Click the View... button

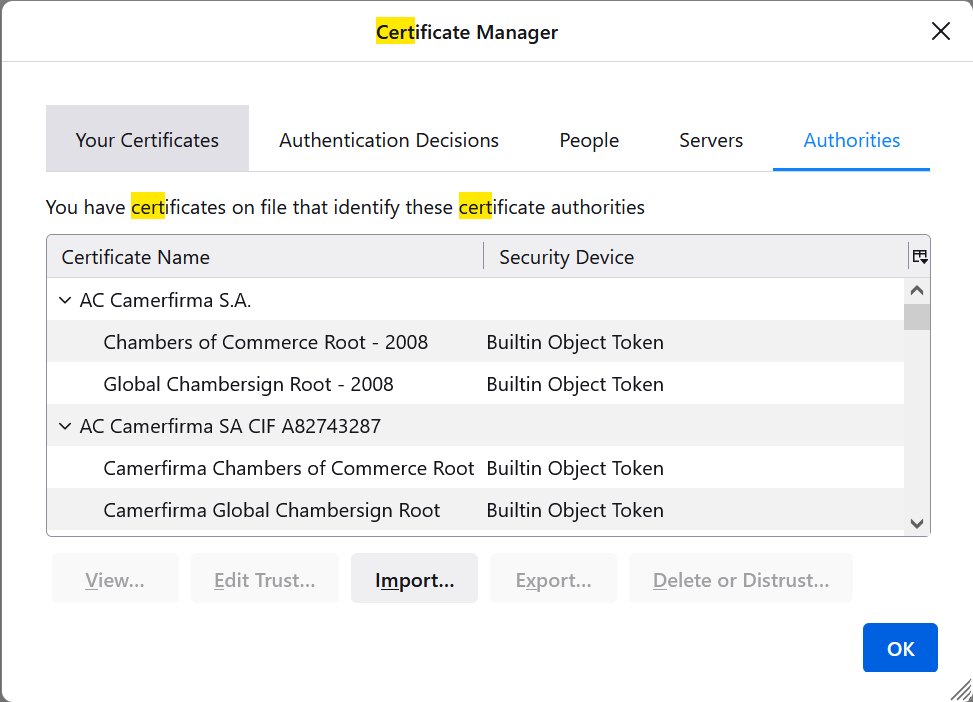(x=115, y=578)
